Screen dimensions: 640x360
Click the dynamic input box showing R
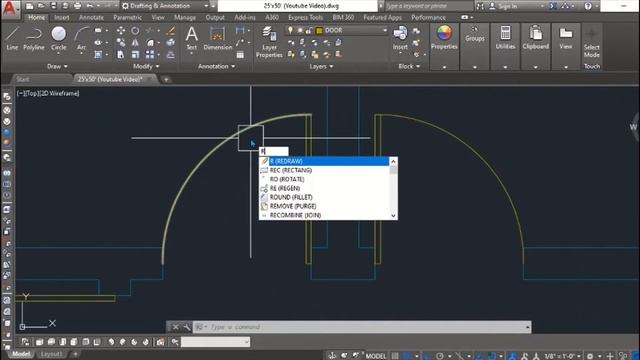tap(273, 151)
